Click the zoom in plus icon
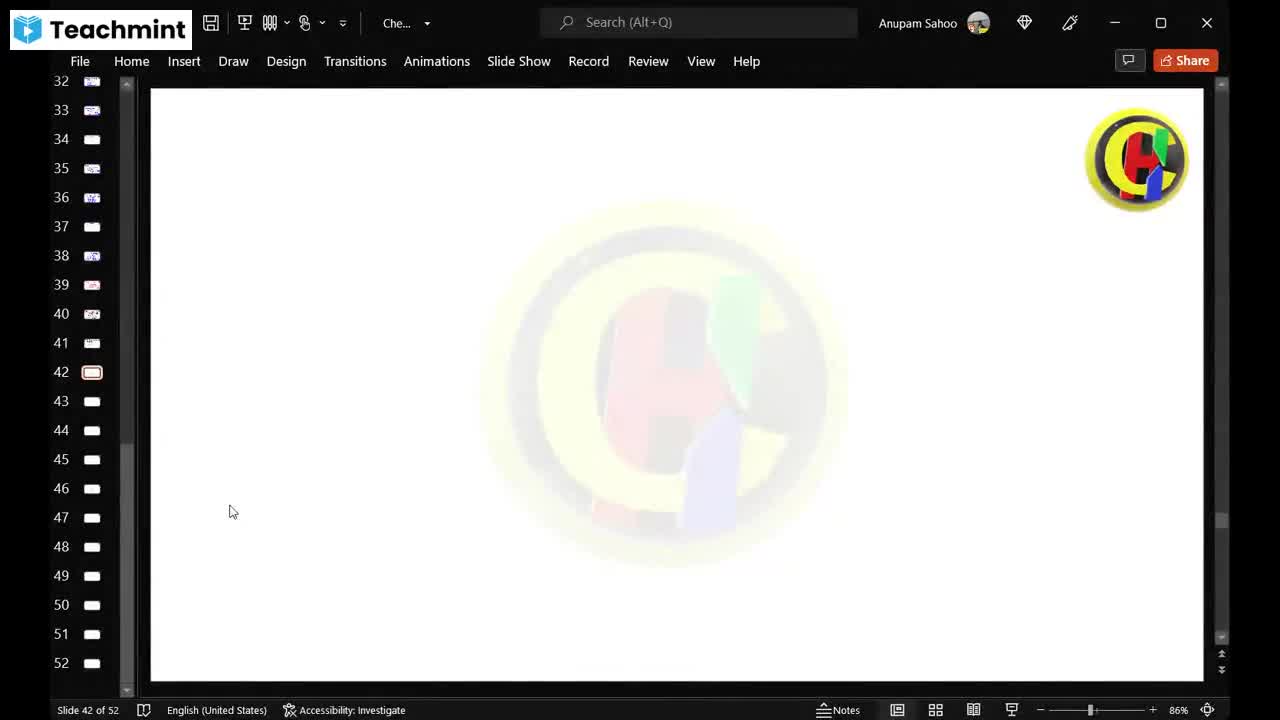This screenshot has height=720, width=1280. [x=1153, y=710]
